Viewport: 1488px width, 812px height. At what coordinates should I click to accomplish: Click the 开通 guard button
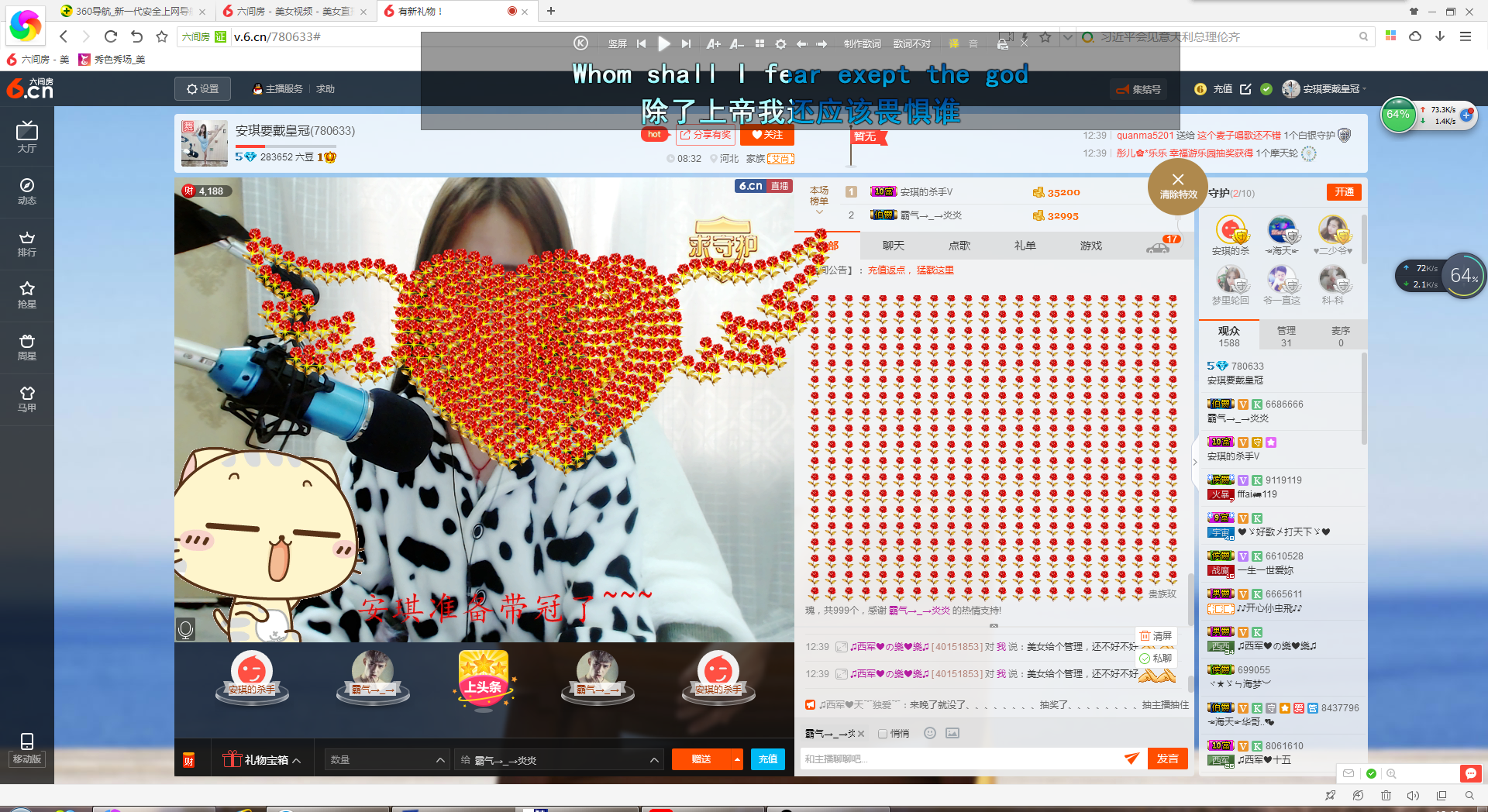1344,192
